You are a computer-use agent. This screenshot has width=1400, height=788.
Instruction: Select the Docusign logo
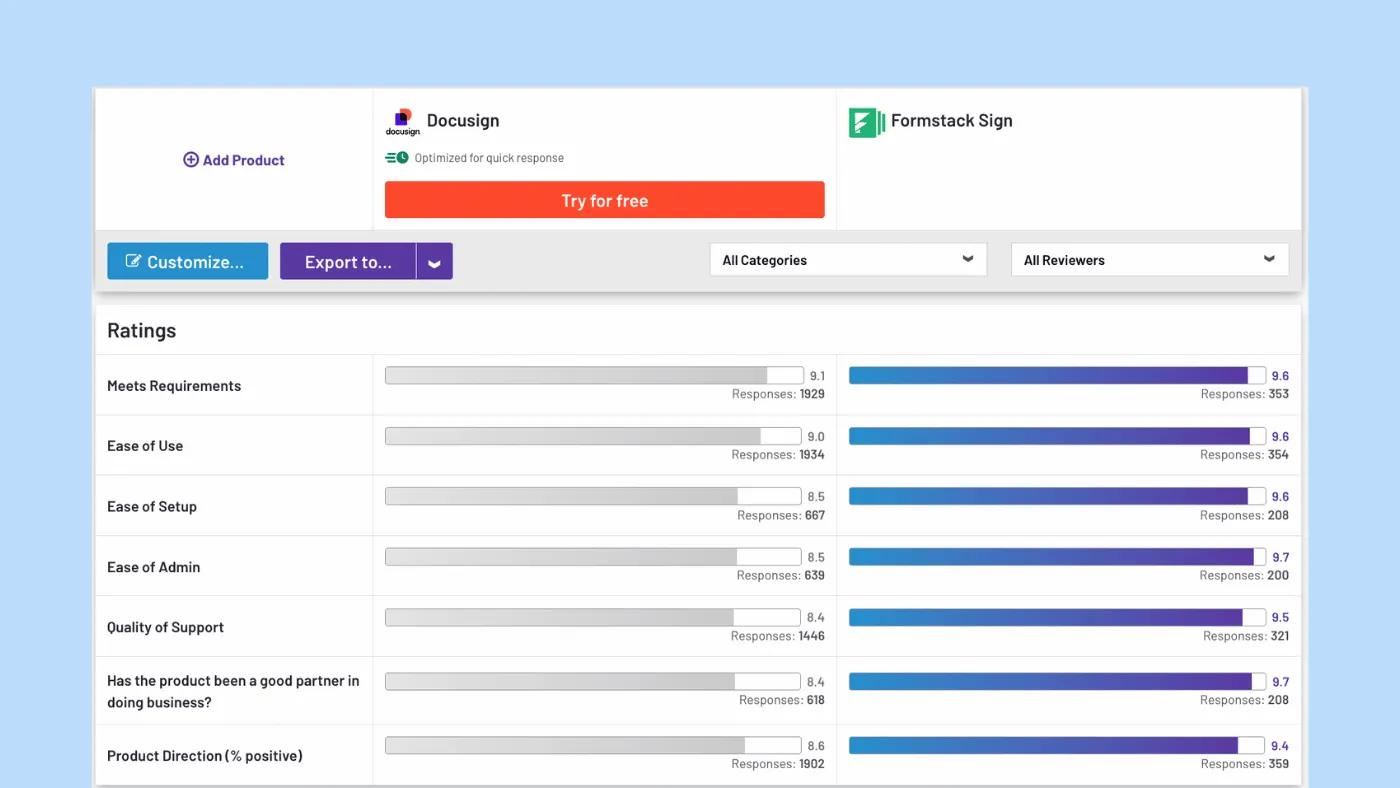(402, 120)
